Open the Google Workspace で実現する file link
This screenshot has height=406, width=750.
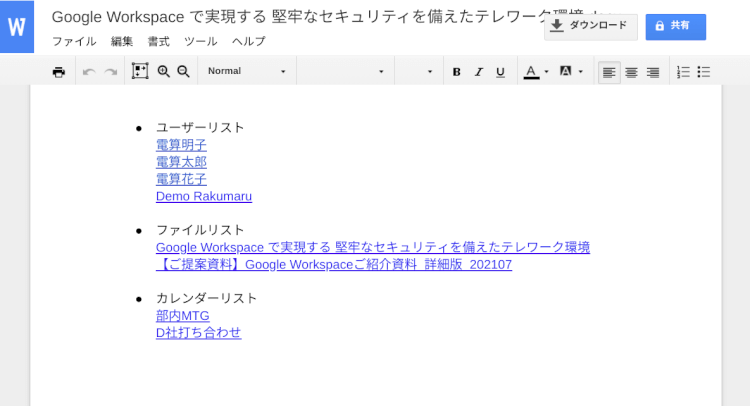pos(373,247)
